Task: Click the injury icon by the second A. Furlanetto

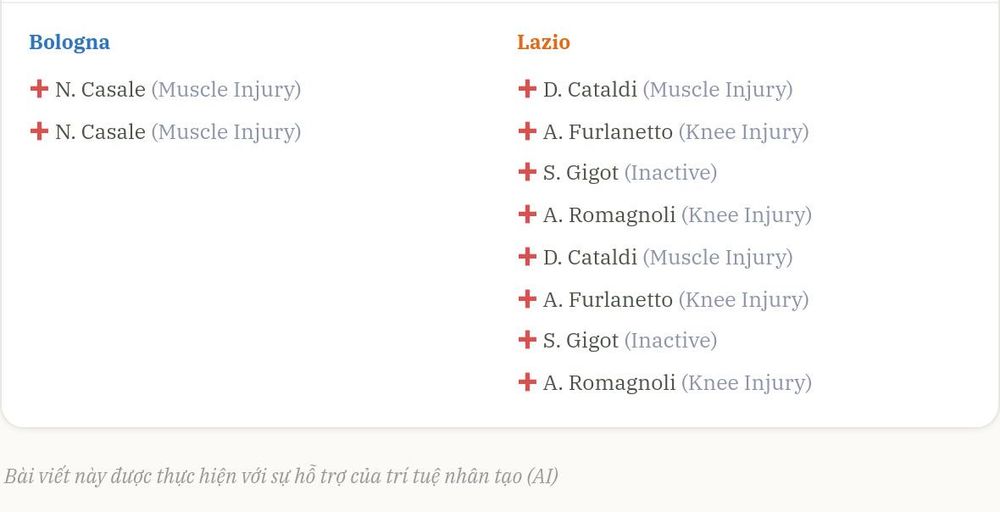Action: click(x=527, y=298)
